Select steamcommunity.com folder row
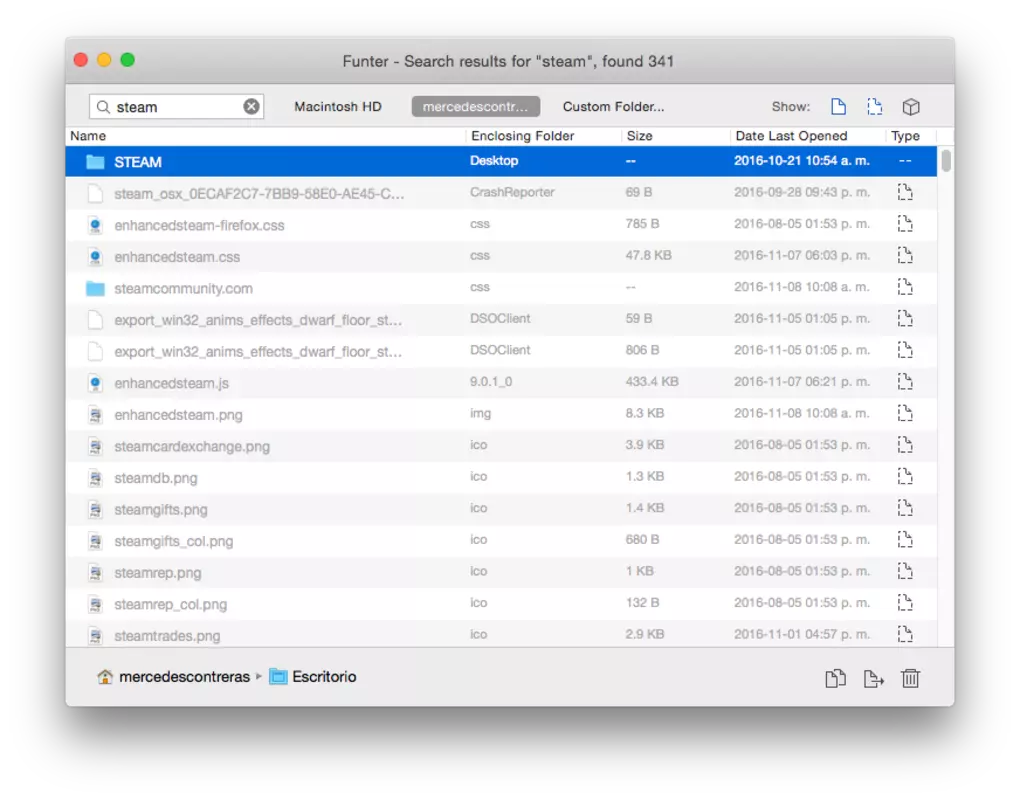 501,287
